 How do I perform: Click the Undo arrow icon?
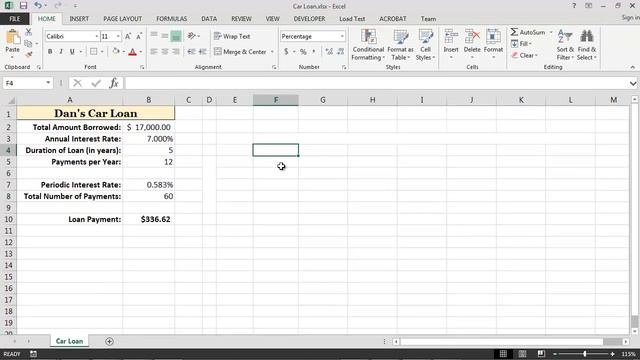pos(38,6)
